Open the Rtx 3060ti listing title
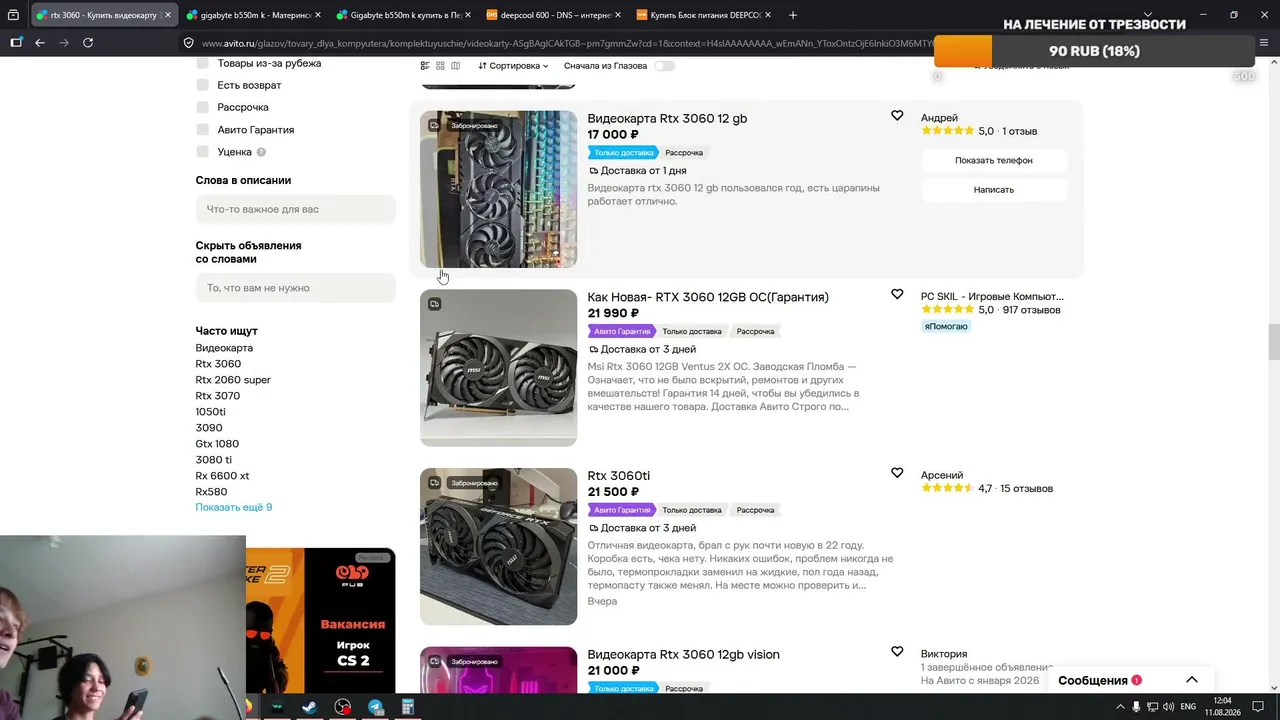This screenshot has width=1280, height=720. 619,476
